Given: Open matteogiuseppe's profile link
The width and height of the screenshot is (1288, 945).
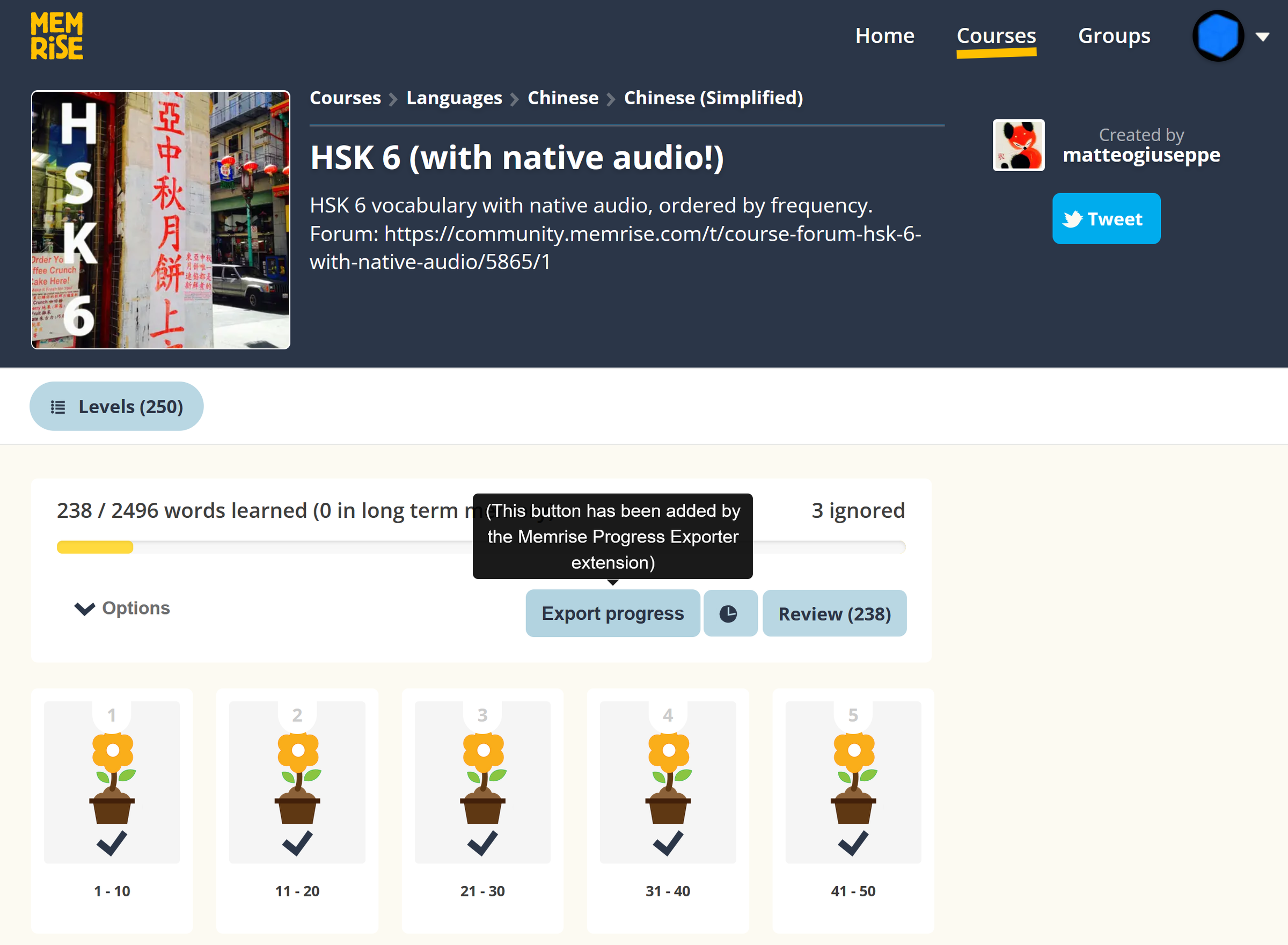Looking at the screenshot, I should [x=1141, y=155].
